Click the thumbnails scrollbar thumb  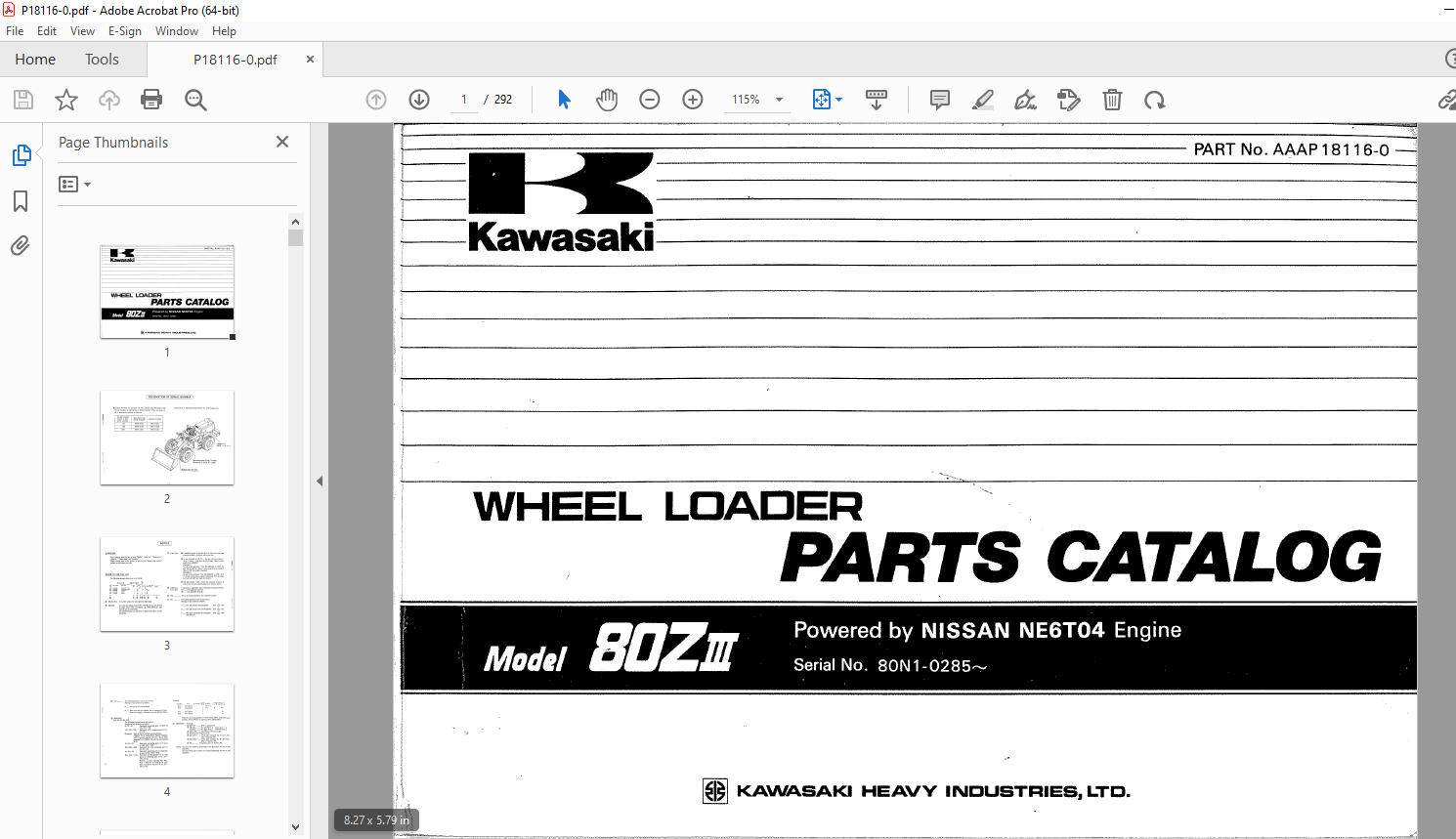click(295, 237)
